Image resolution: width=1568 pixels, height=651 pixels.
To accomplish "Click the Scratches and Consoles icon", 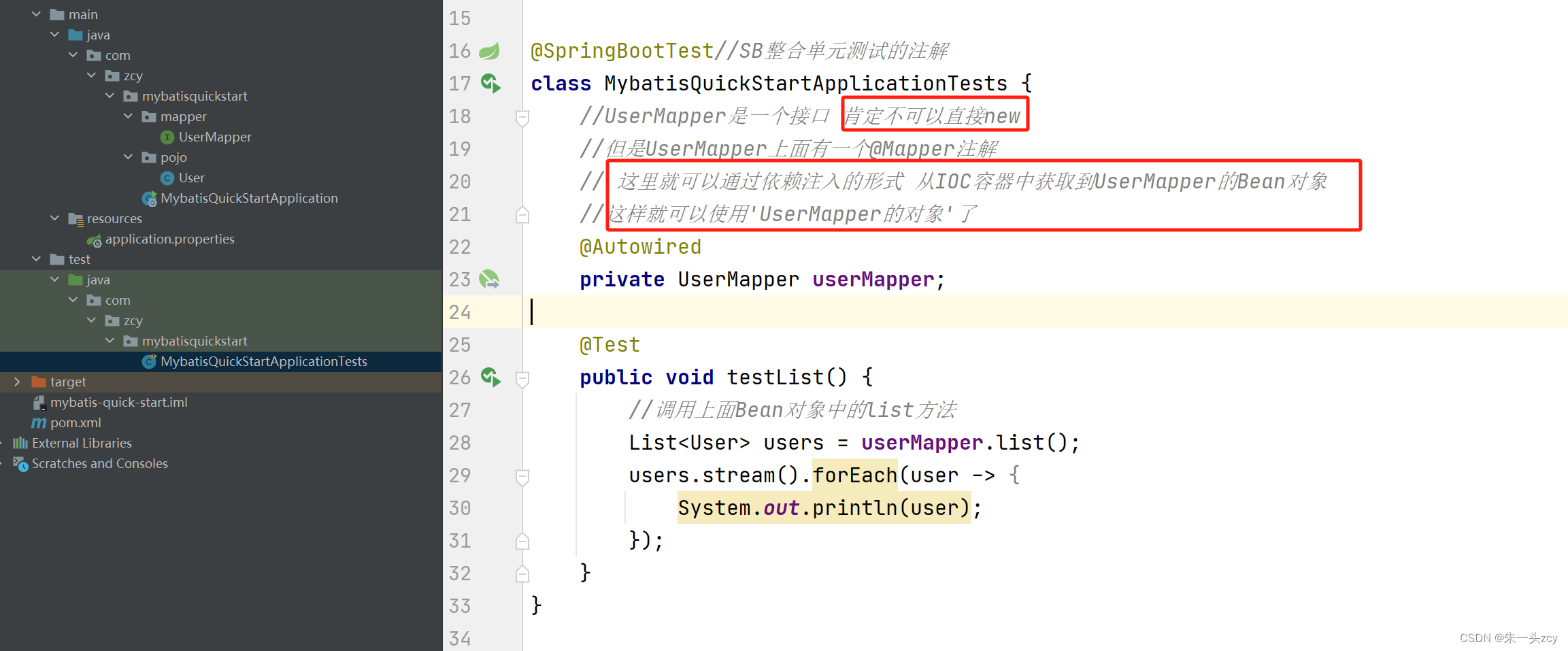I will [20, 464].
